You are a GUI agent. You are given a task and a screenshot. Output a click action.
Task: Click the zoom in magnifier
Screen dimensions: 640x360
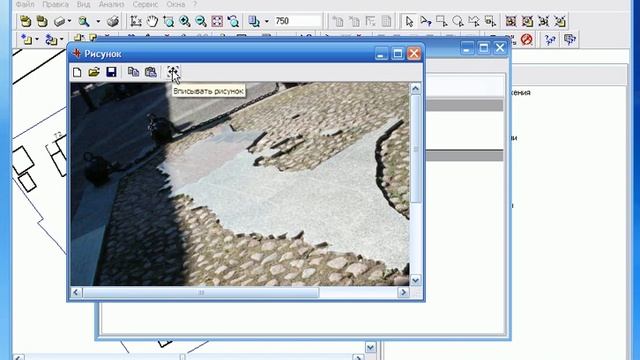[184, 21]
